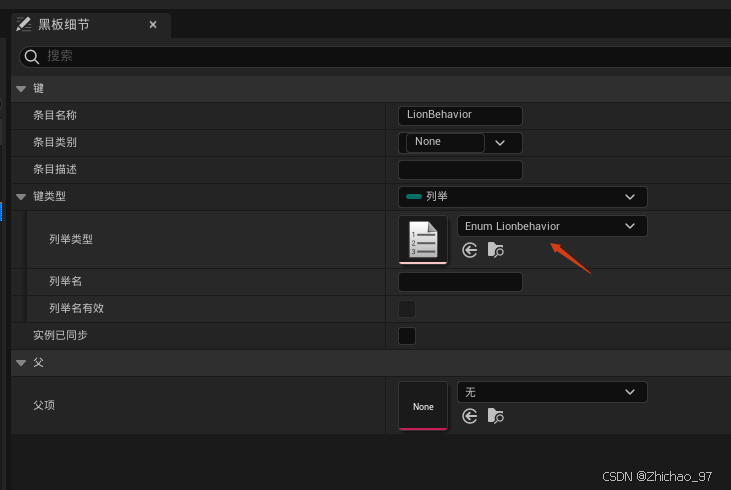Select the 条目类别 label

click(x=55, y=142)
